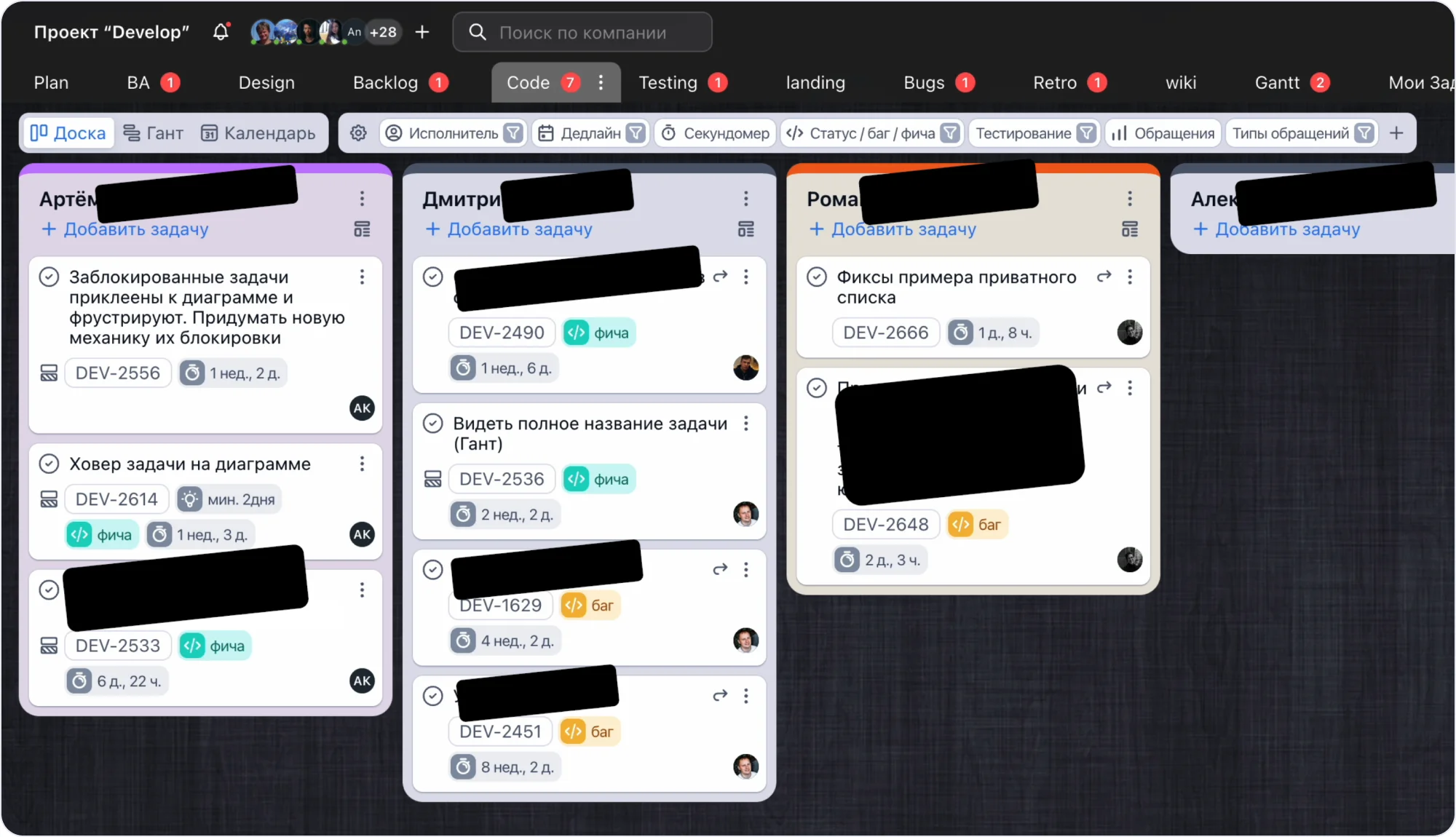1456x837 pixels.
Task: Click share arrow on DEV-2666 card
Action: click(1104, 277)
